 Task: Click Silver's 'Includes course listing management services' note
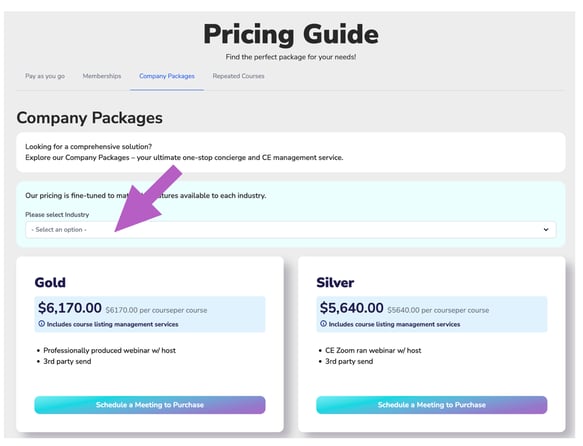(394, 324)
